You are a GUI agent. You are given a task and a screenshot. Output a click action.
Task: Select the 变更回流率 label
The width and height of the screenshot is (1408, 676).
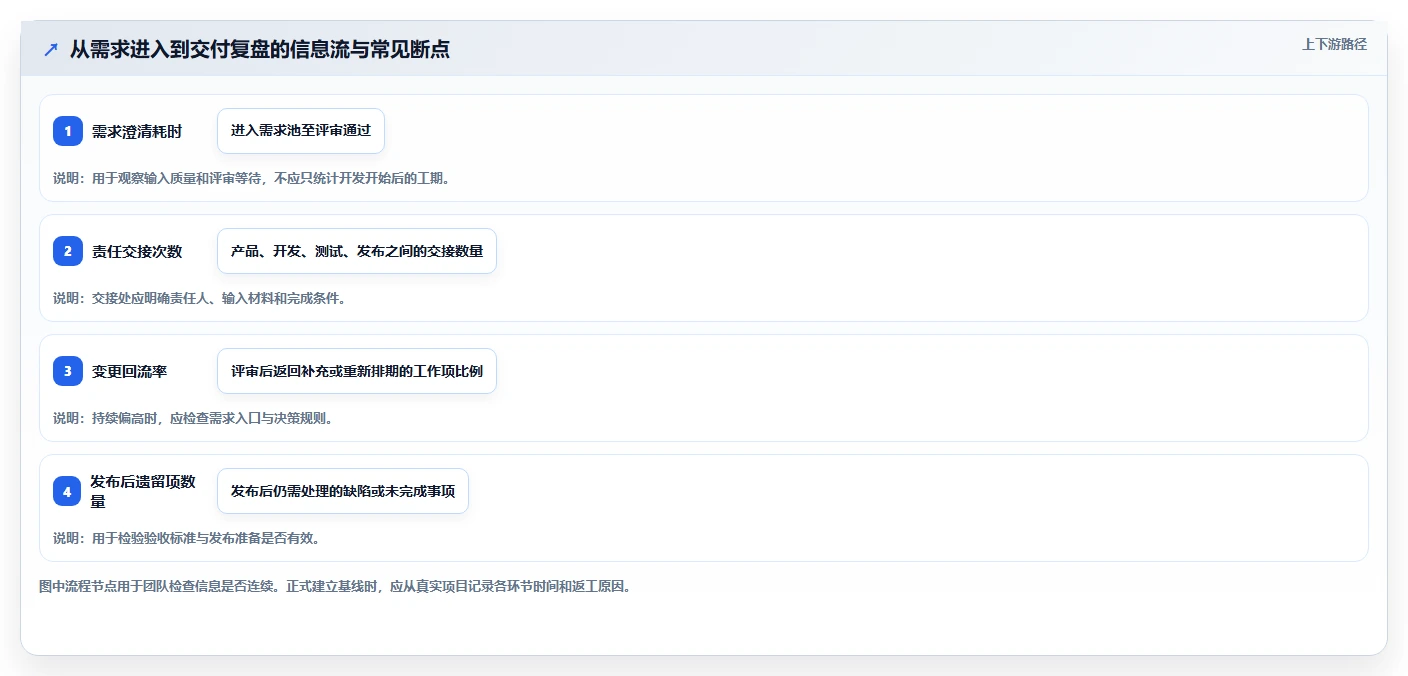[x=130, y=371]
